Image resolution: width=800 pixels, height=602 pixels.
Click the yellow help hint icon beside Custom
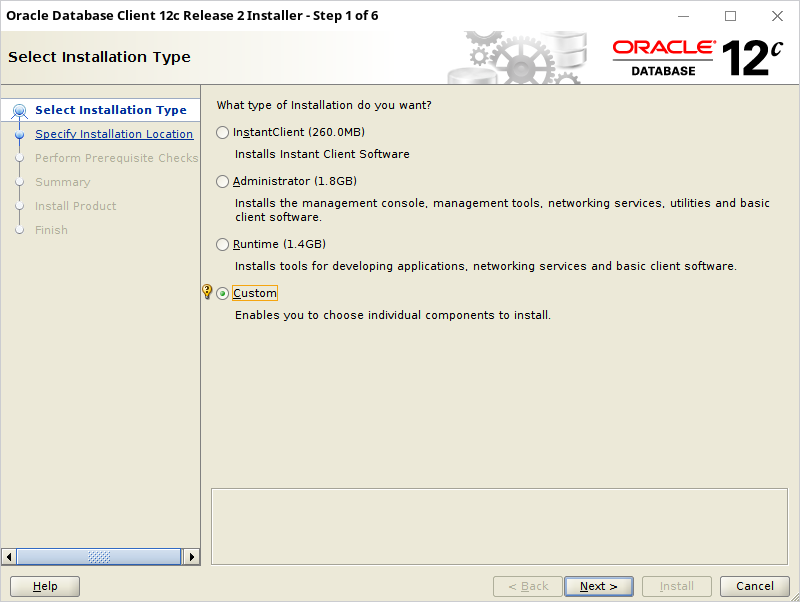[207, 292]
